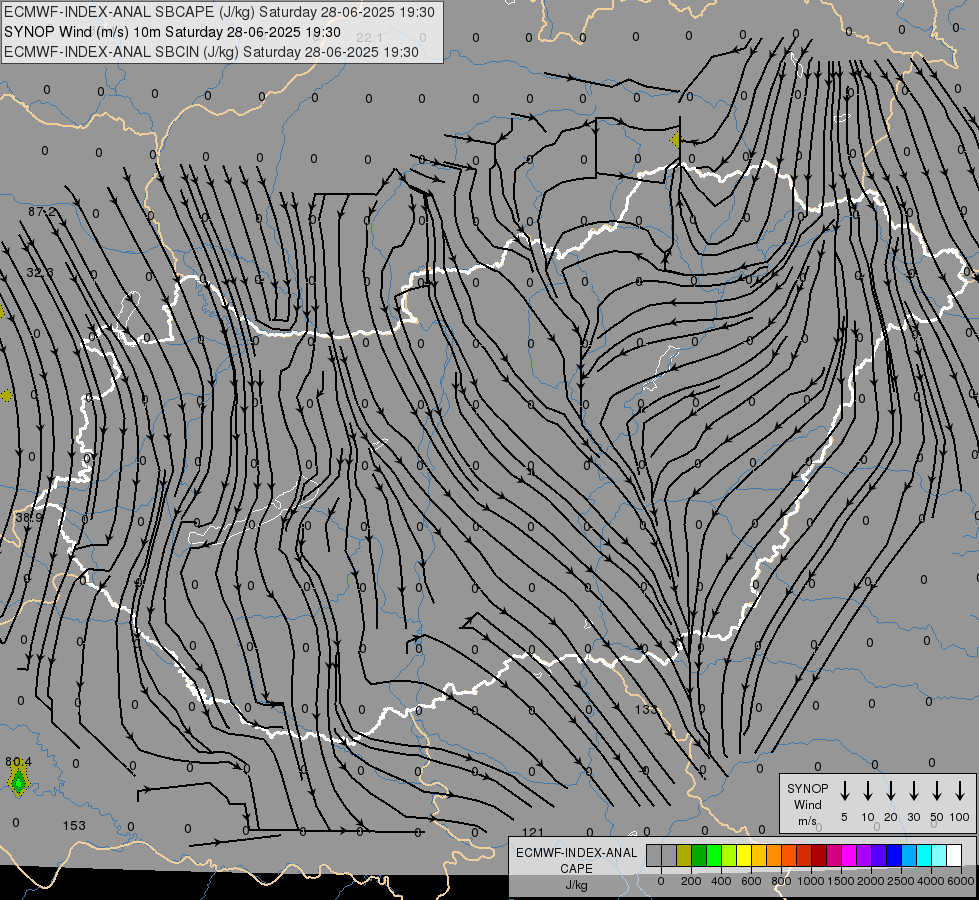The width and height of the screenshot is (979, 900).
Task: Pick the white CAPE legend swatch
Action: (954, 855)
